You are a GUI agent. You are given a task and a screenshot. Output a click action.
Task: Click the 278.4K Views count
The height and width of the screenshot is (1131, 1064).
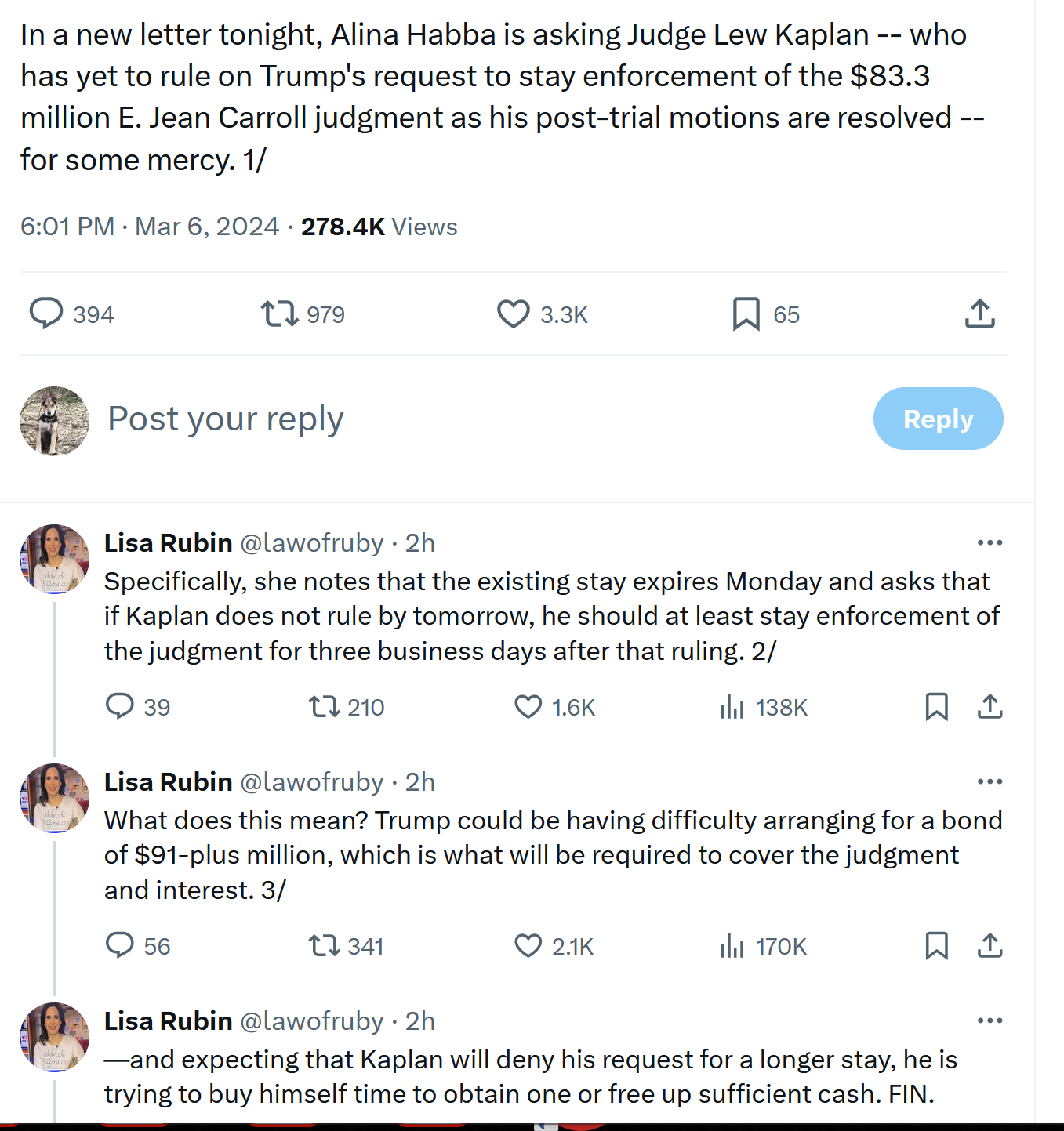point(379,227)
